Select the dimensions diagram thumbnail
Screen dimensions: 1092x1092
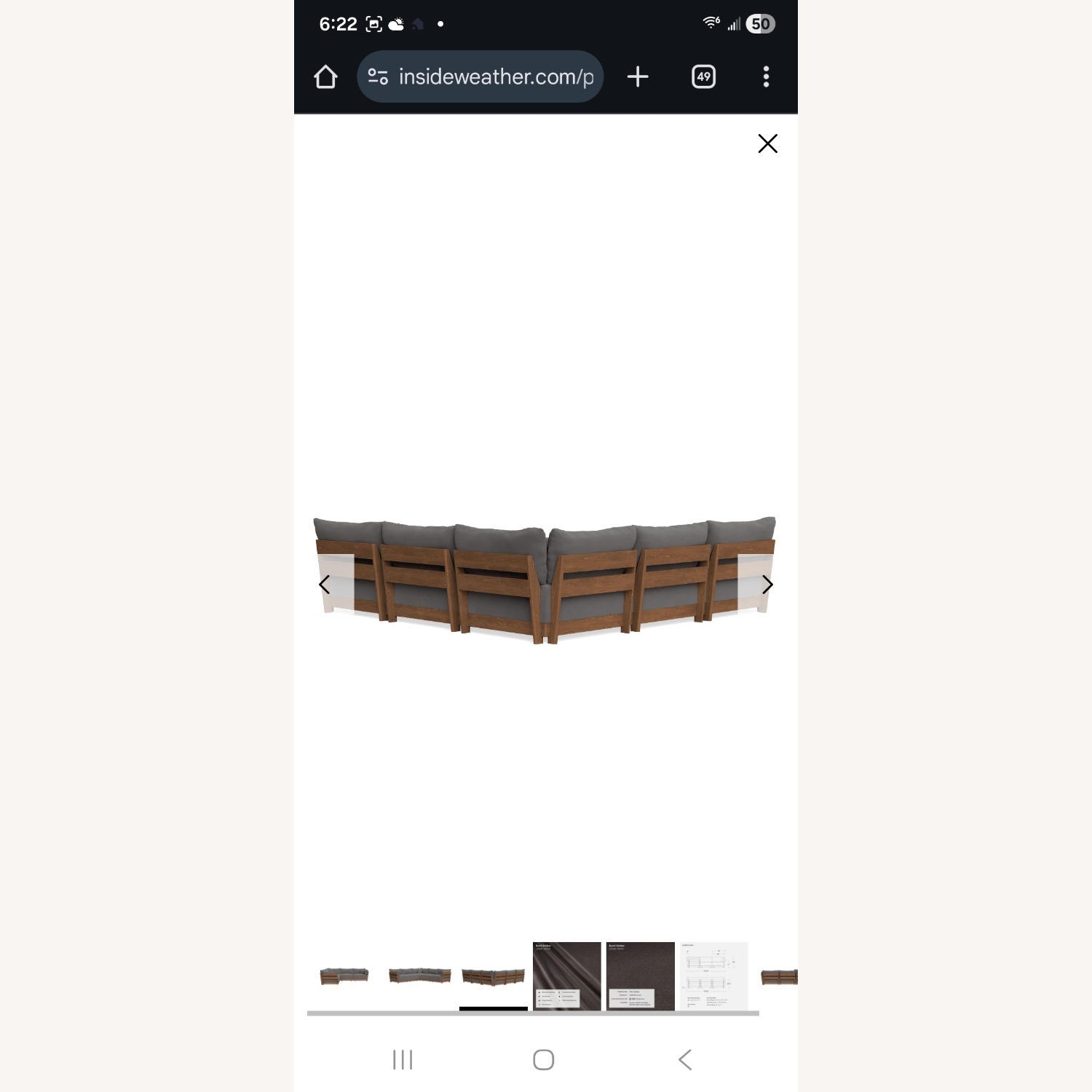714,976
